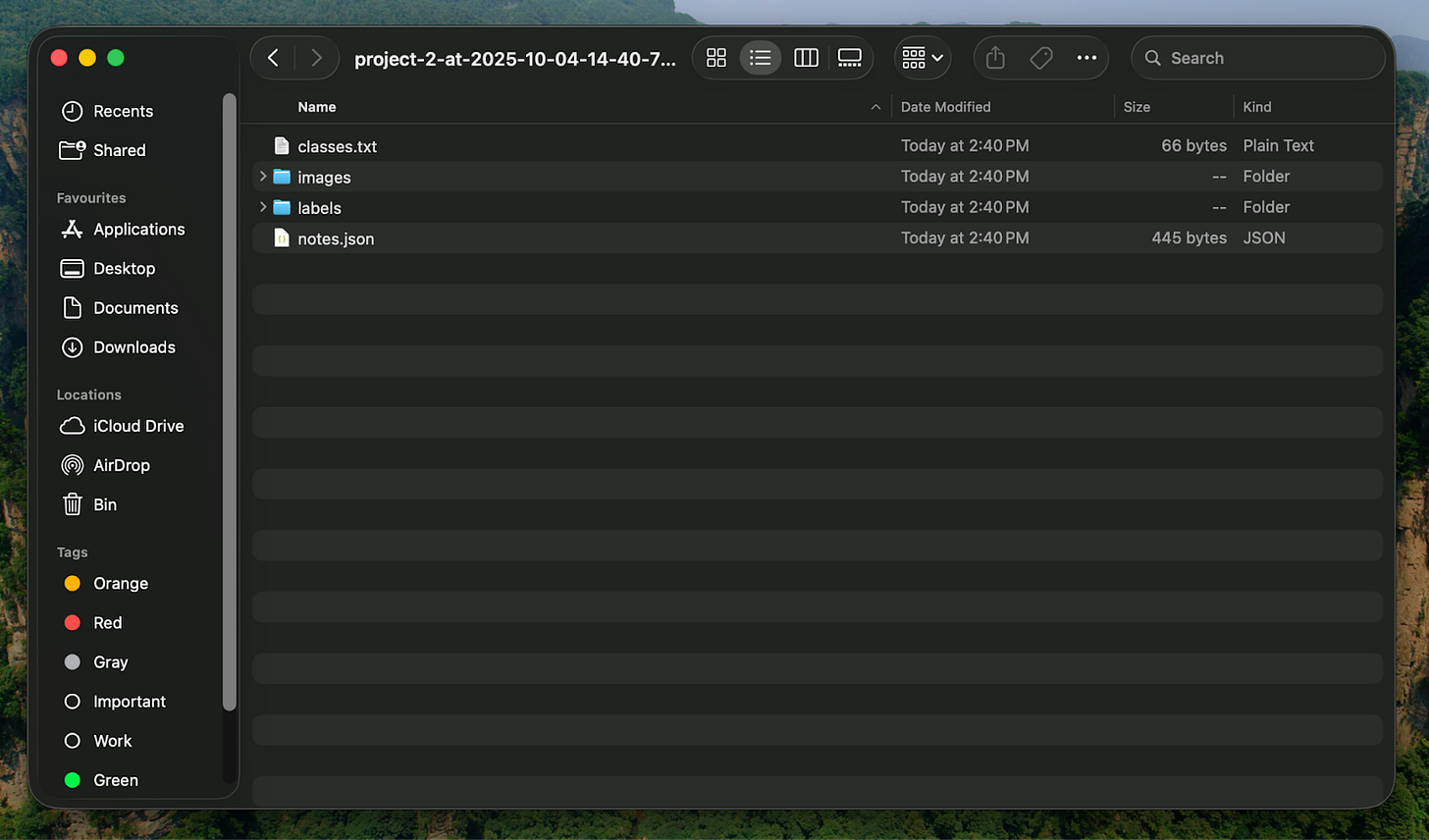Select the labels folder name
Image resolution: width=1429 pixels, height=840 pixels.
[x=319, y=208]
